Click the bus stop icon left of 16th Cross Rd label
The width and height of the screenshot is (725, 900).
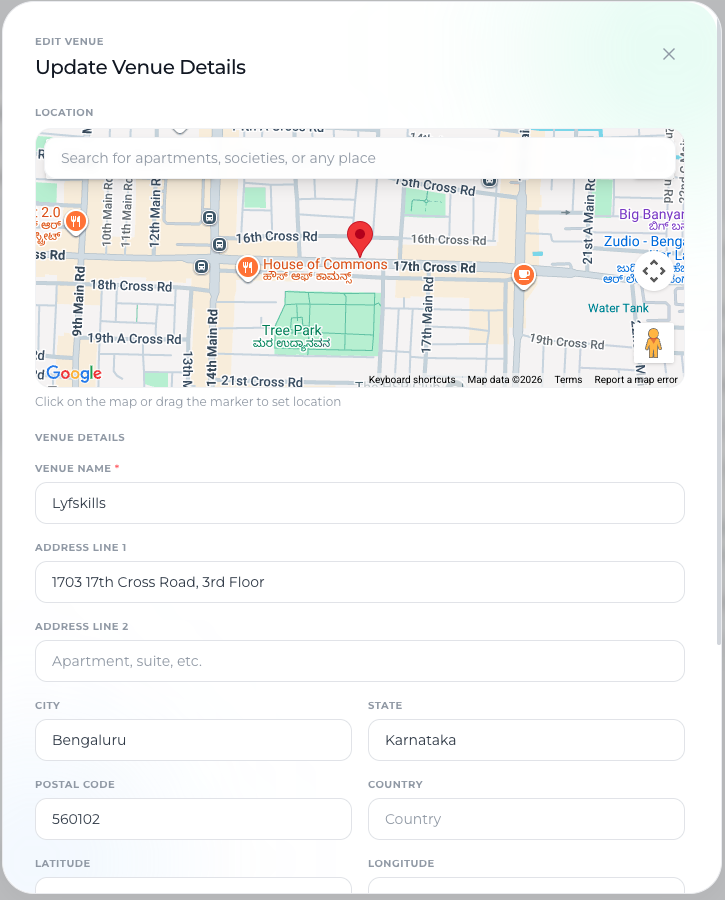[219, 245]
